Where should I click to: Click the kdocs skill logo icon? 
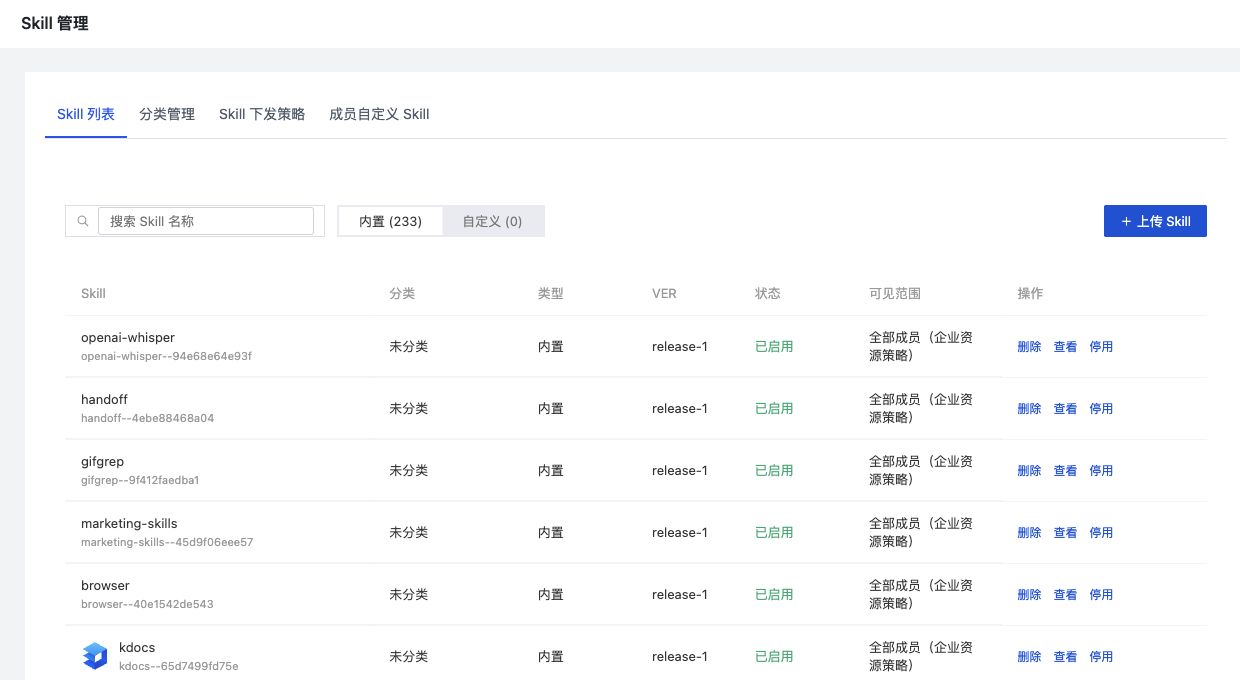click(94, 656)
